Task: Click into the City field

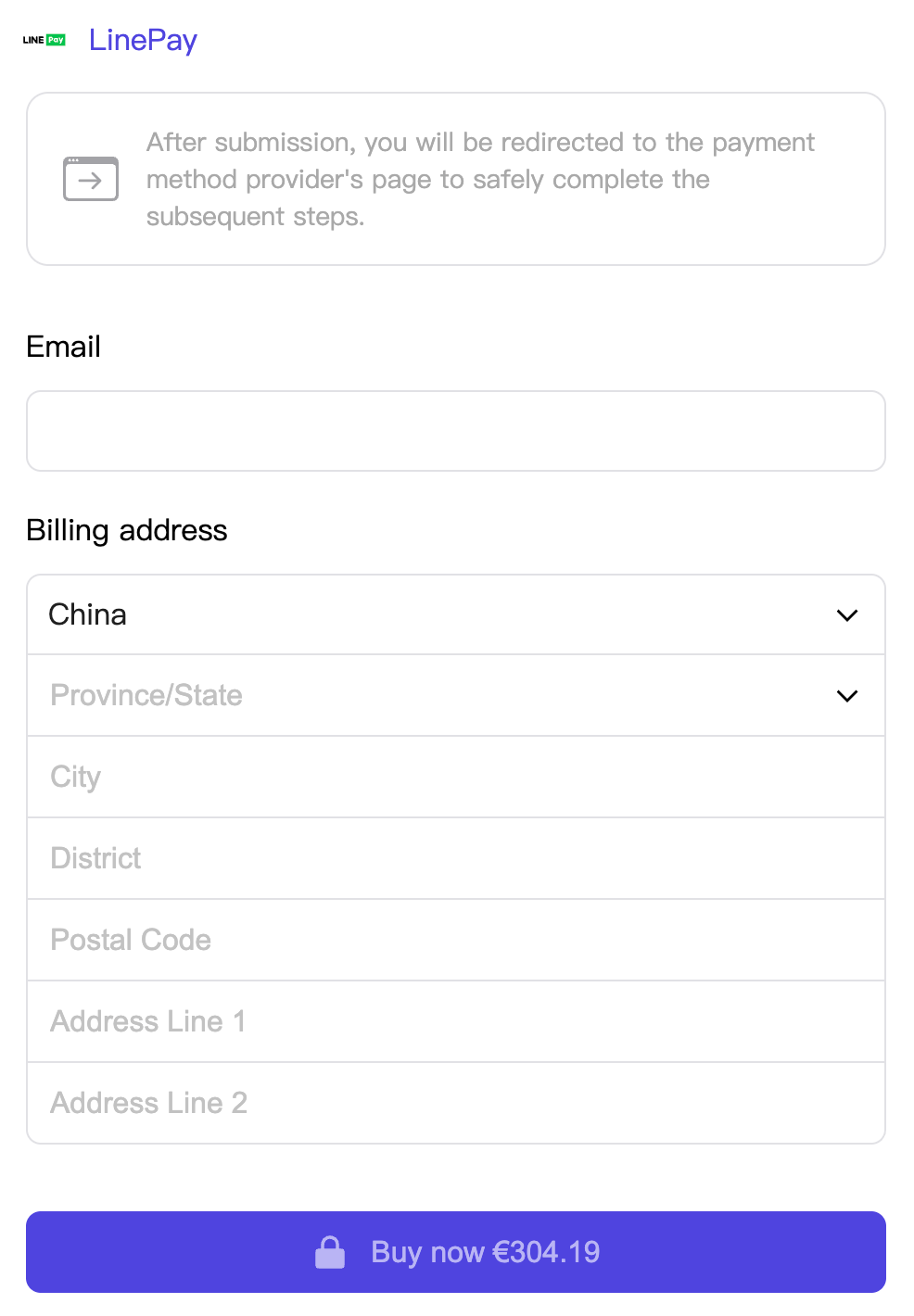Action: coord(456,777)
